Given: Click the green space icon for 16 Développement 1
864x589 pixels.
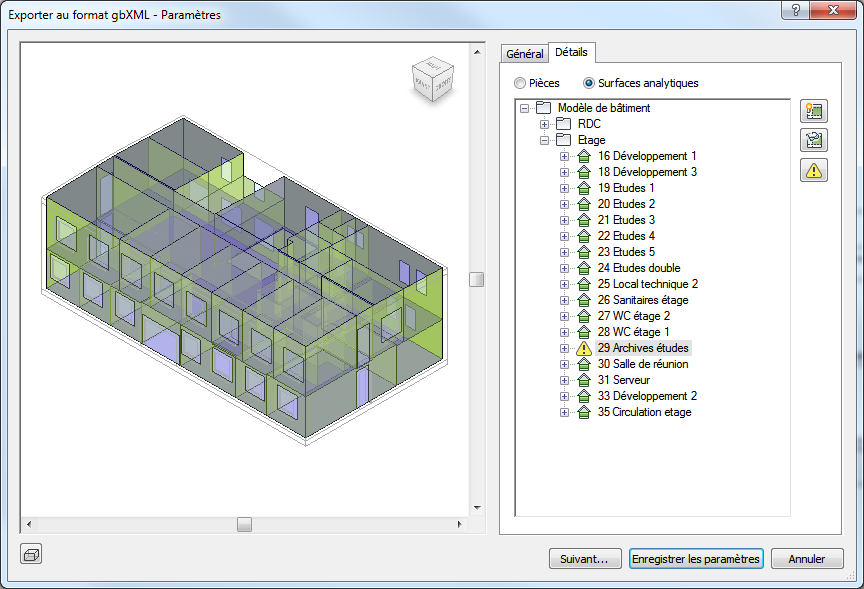Looking at the screenshot, I should (x=584, y=156).
